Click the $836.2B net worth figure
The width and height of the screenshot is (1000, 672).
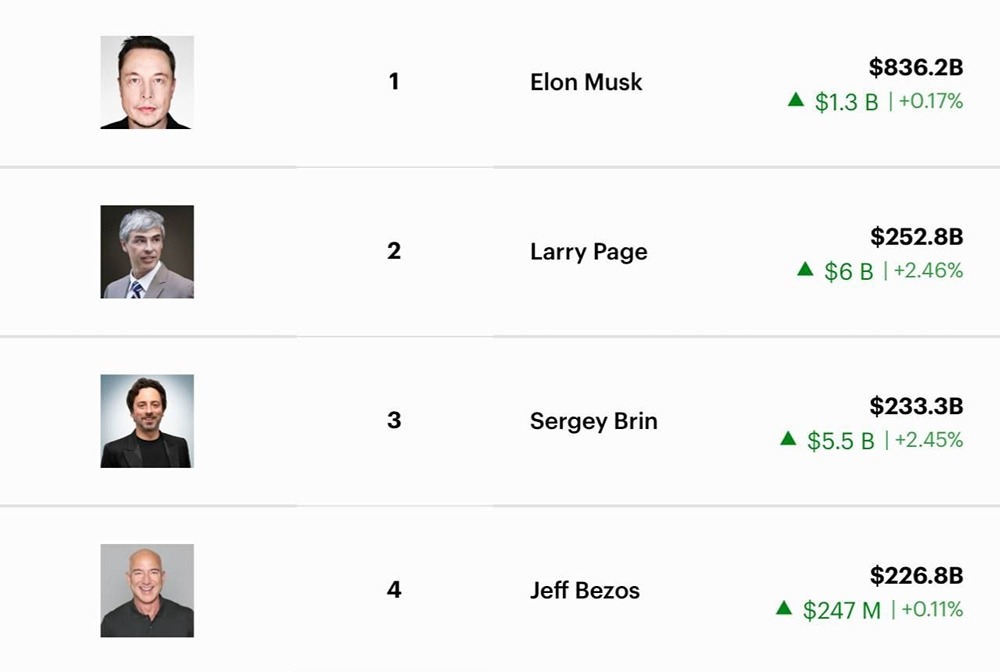point(915,67)
